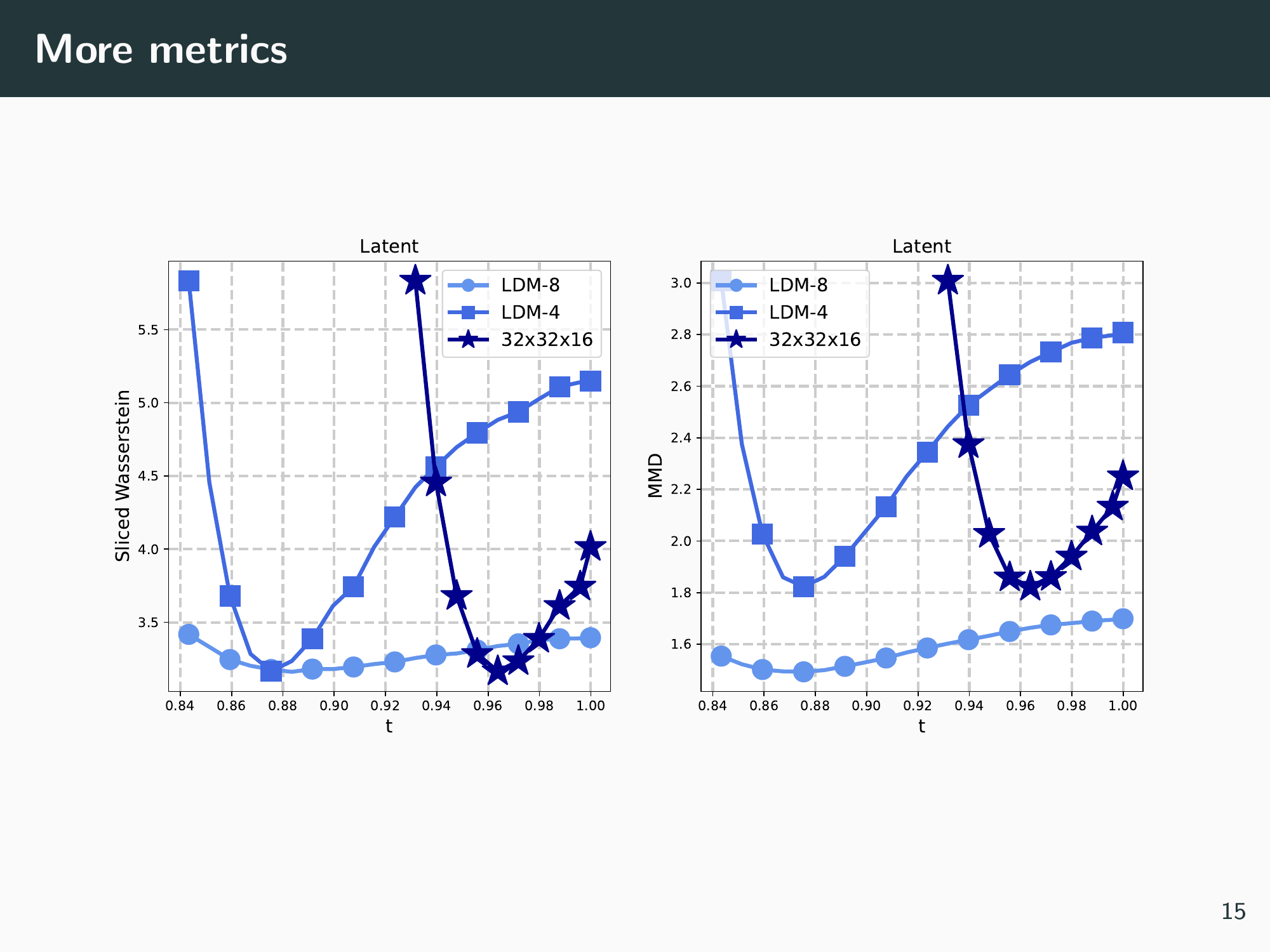Click the LDM-8 circle legend marker, left chart

click(468, 285)
